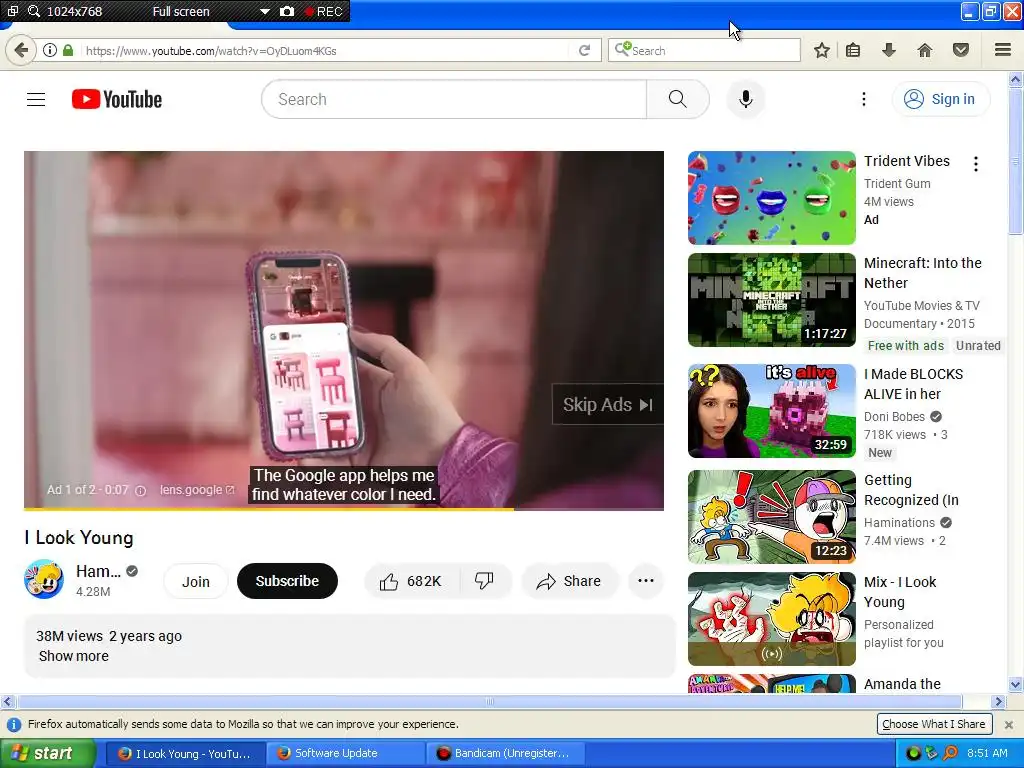The image size is (1024, 768).
Task: Expand description with Show more
Action: [x=74, y=656]
